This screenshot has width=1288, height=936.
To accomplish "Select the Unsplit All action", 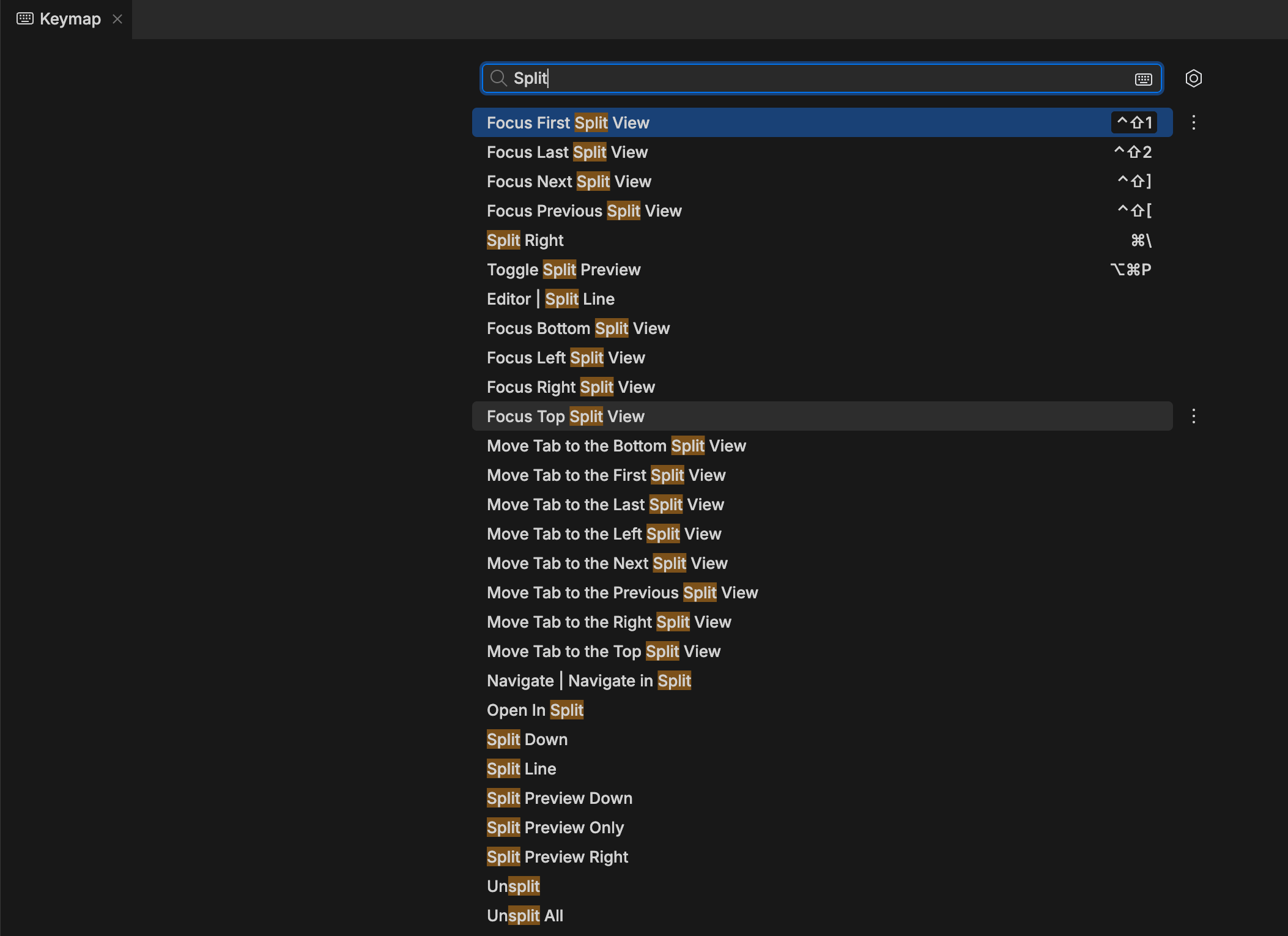I will tap(525, 915).
